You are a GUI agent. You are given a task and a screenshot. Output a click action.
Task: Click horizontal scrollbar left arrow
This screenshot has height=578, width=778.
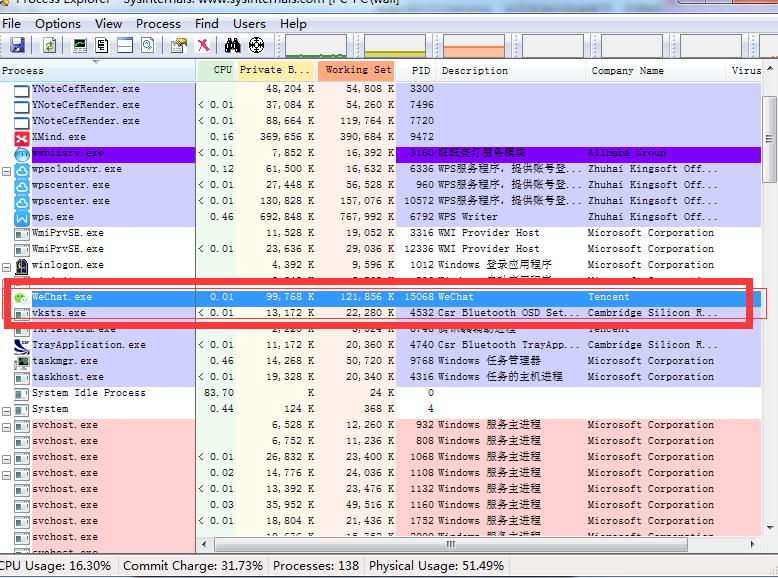(203, 544)
